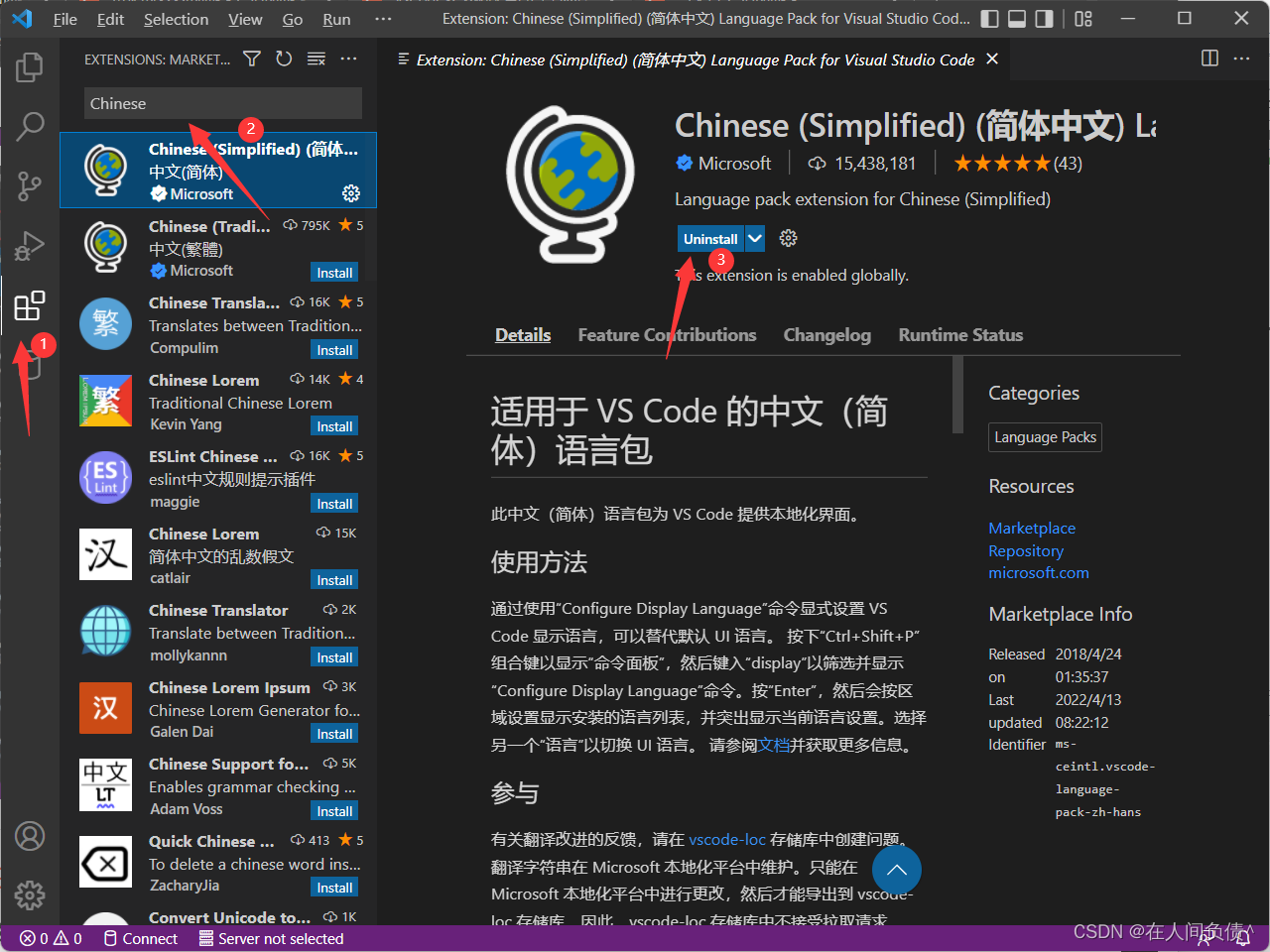Viewport: 1270px width, 952px height.
Task: Open the microsoft.com resource link
Action: 1039,573
